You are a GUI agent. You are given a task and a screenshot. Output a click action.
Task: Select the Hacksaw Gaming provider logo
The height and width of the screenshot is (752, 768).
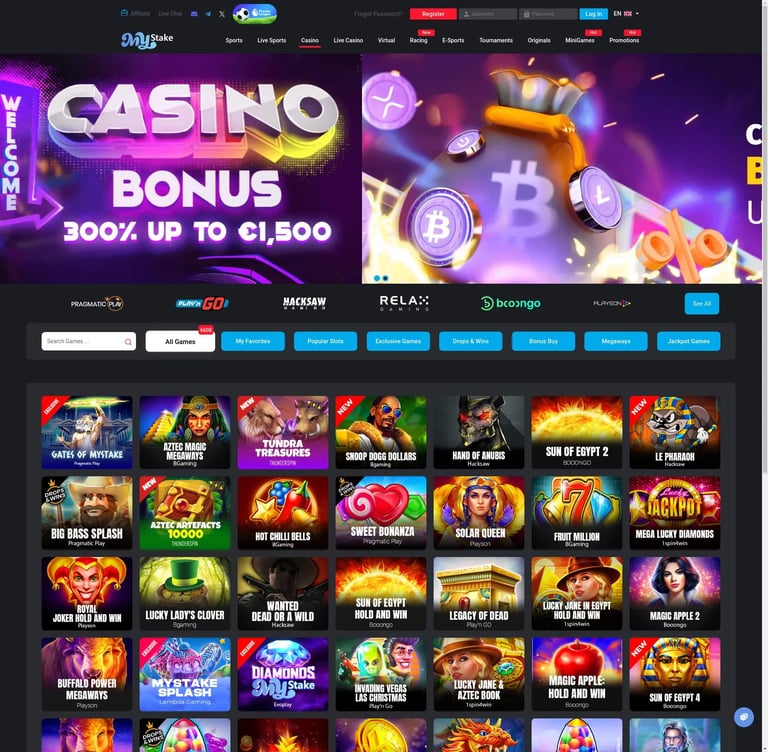click(304, 303)
